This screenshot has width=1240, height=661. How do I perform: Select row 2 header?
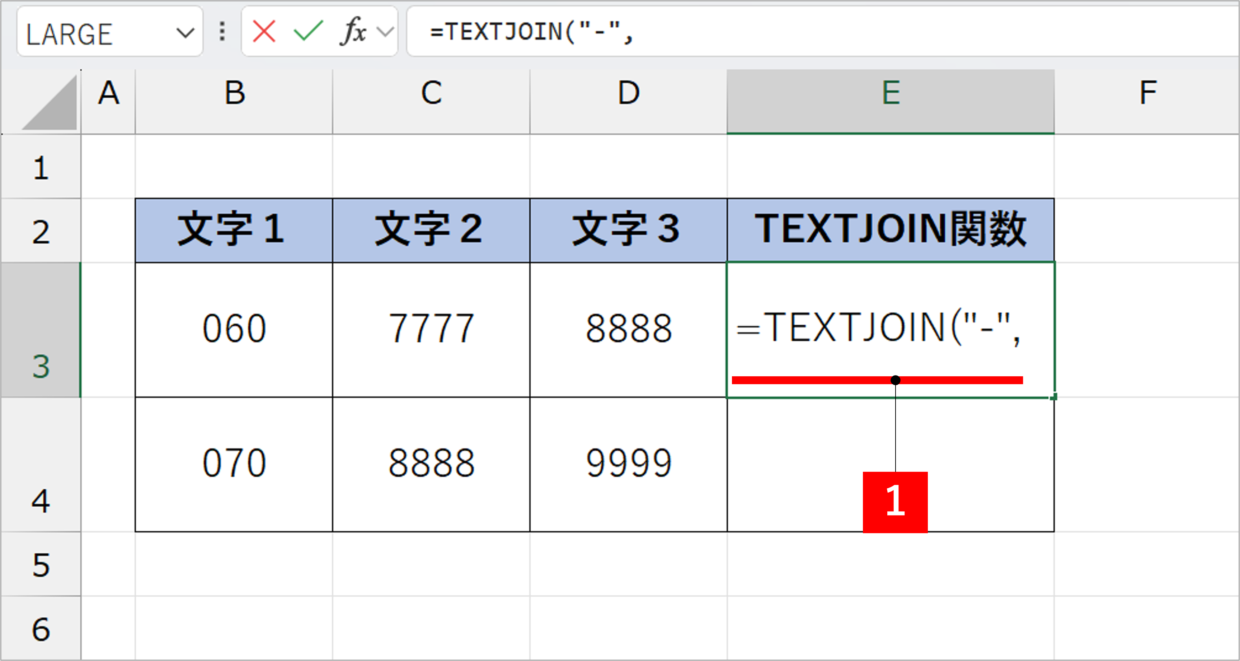(x=40, y=231)
